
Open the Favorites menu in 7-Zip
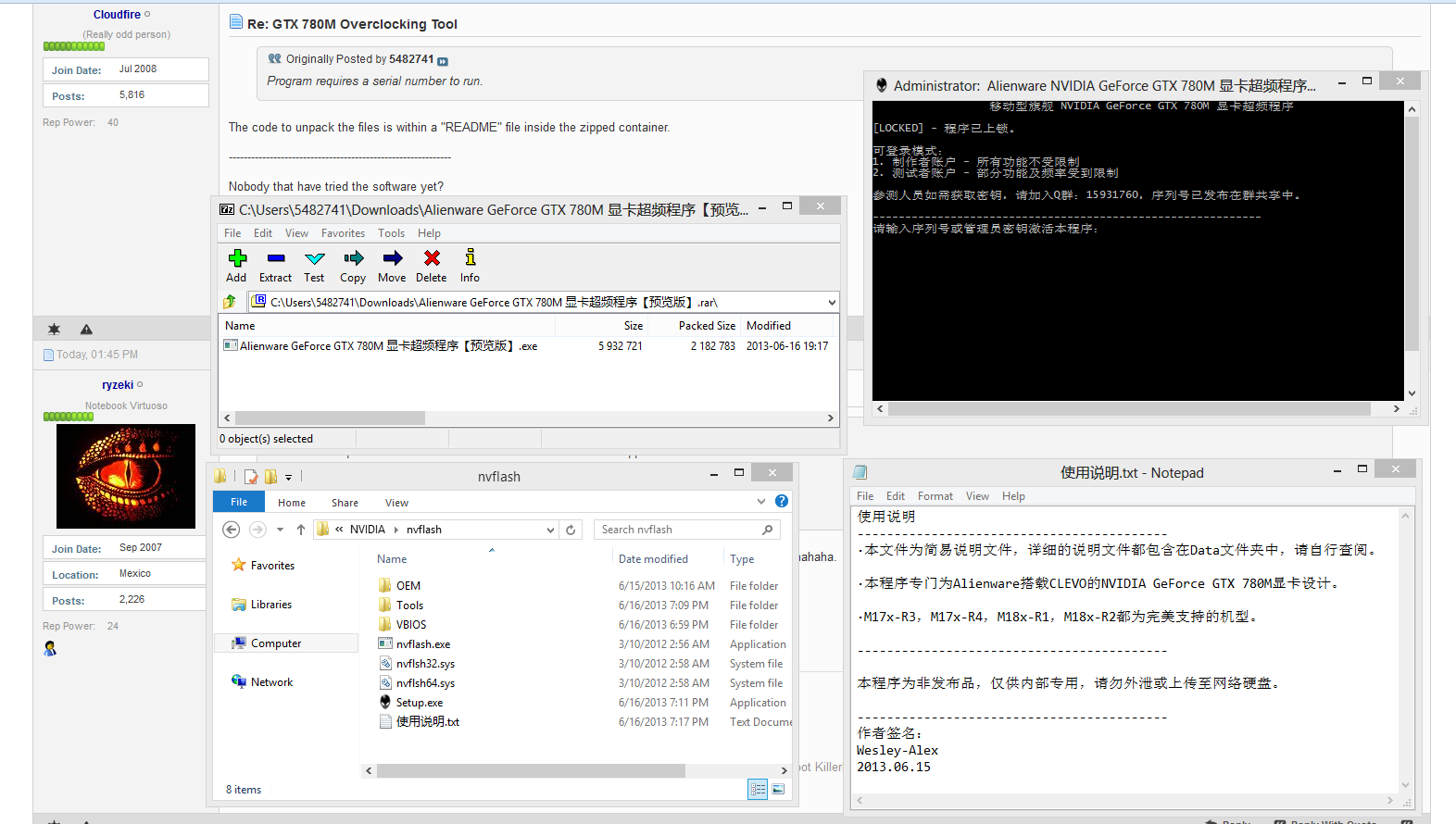click(x=343, y=233)
